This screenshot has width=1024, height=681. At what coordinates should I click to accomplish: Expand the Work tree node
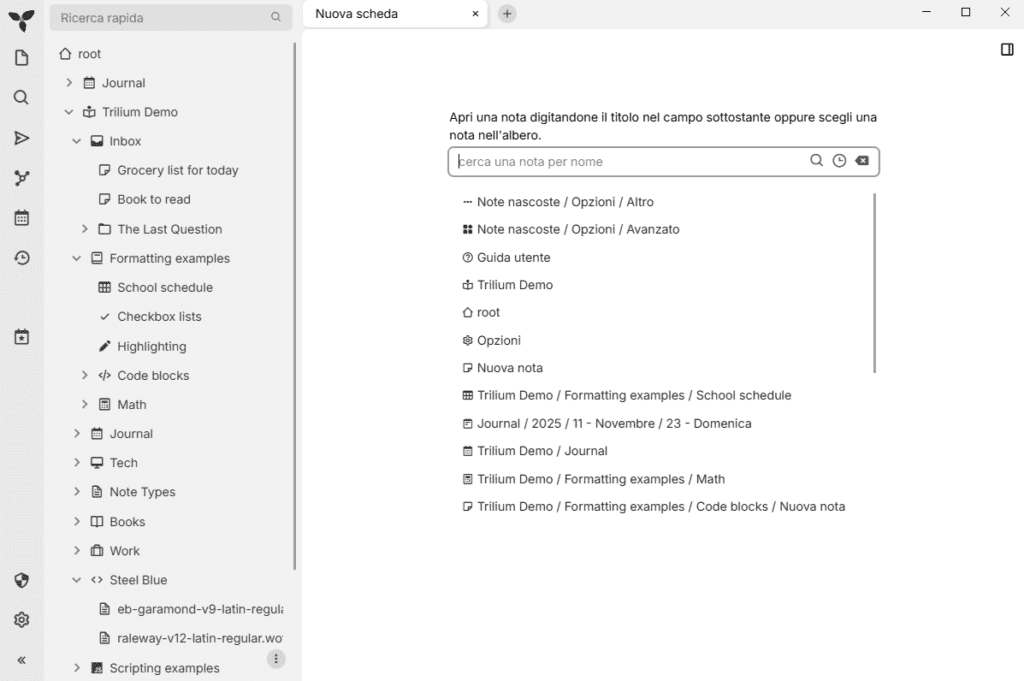(x=77, y=551)
